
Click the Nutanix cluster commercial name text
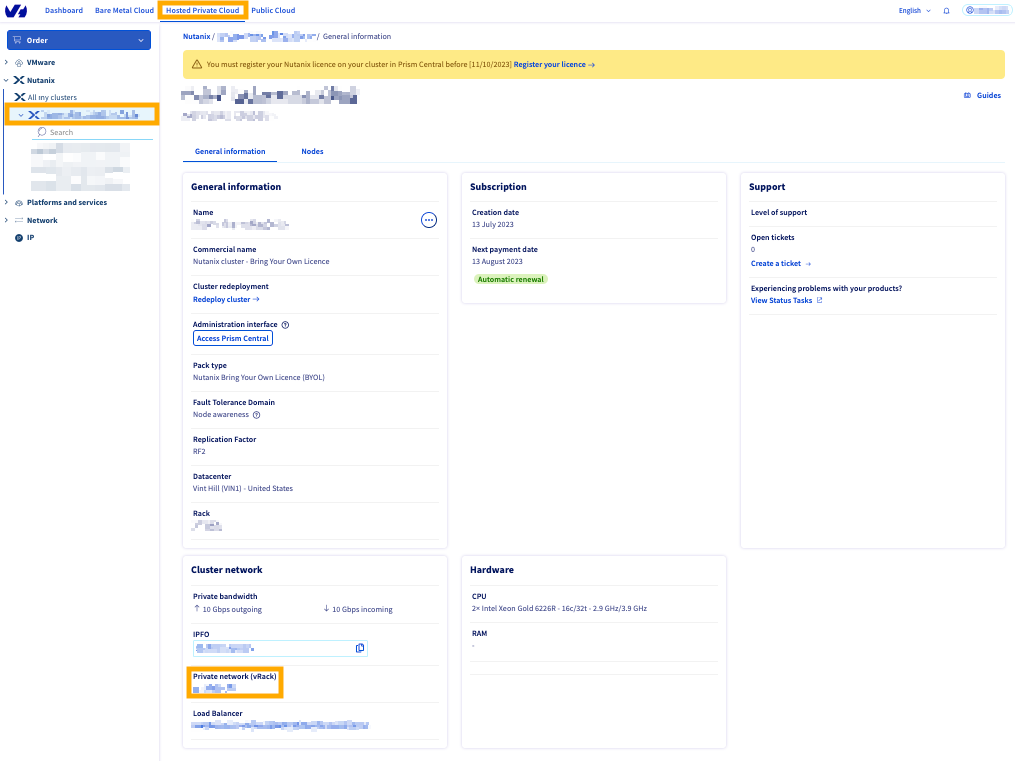(261, 261)
